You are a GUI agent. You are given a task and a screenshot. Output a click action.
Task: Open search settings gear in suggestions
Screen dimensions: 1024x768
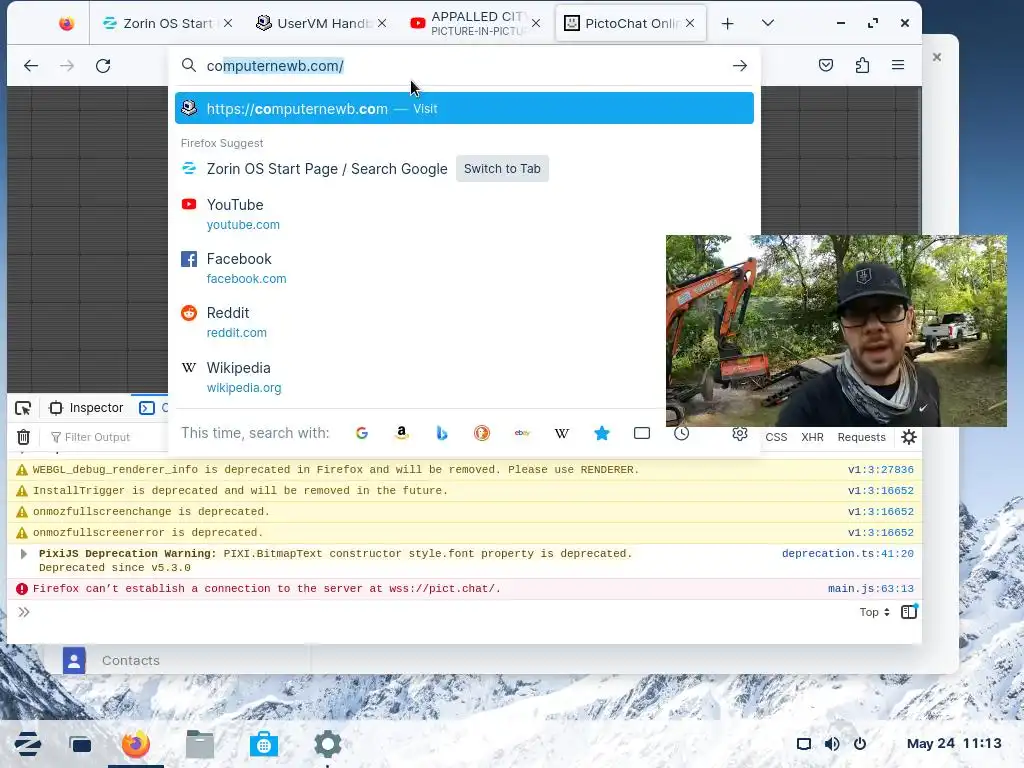pyautogui.click(x=739, y=434)
